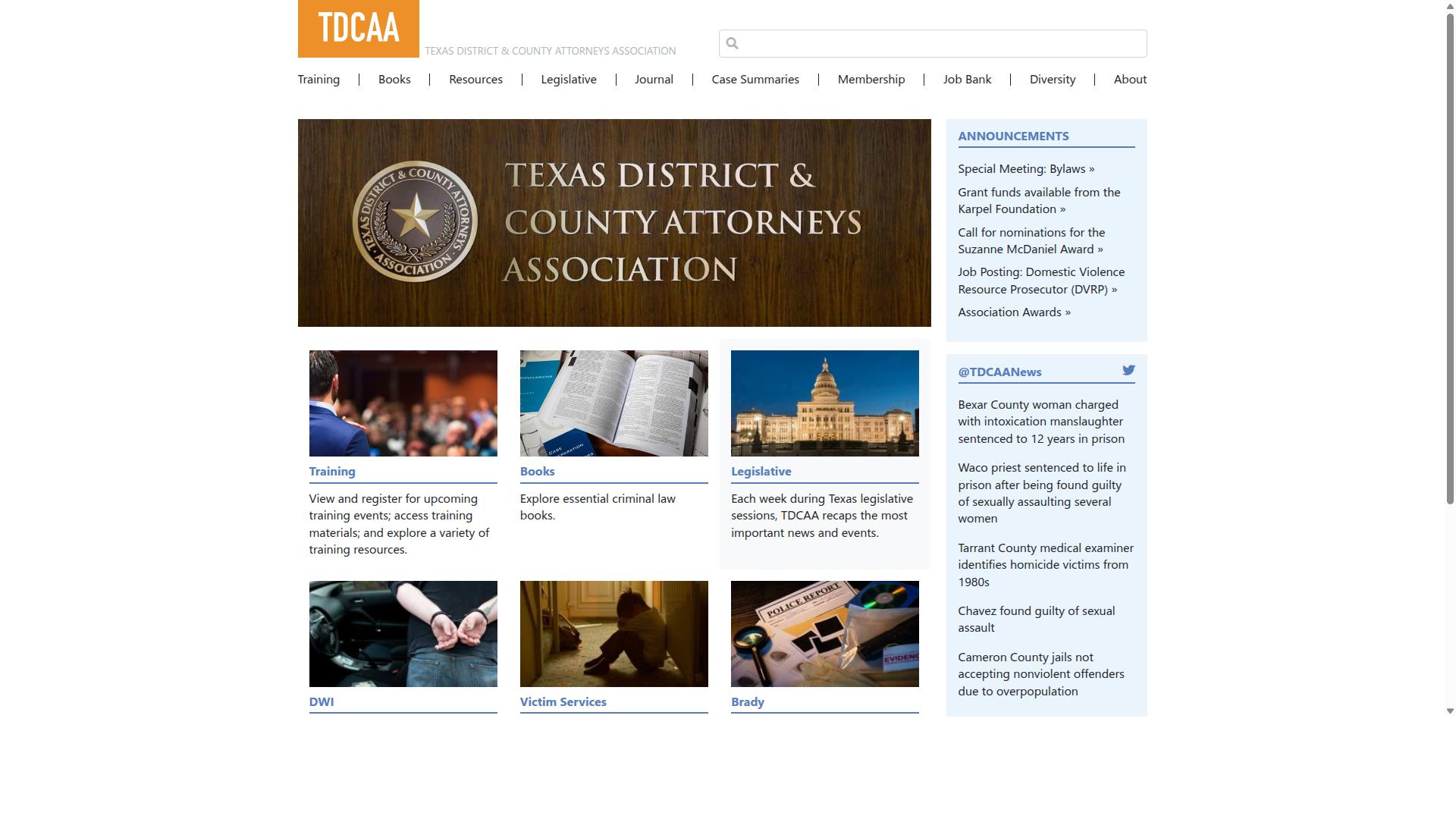Click the Legislative card recap description
1456x819 pixels.
click(822, 516)
